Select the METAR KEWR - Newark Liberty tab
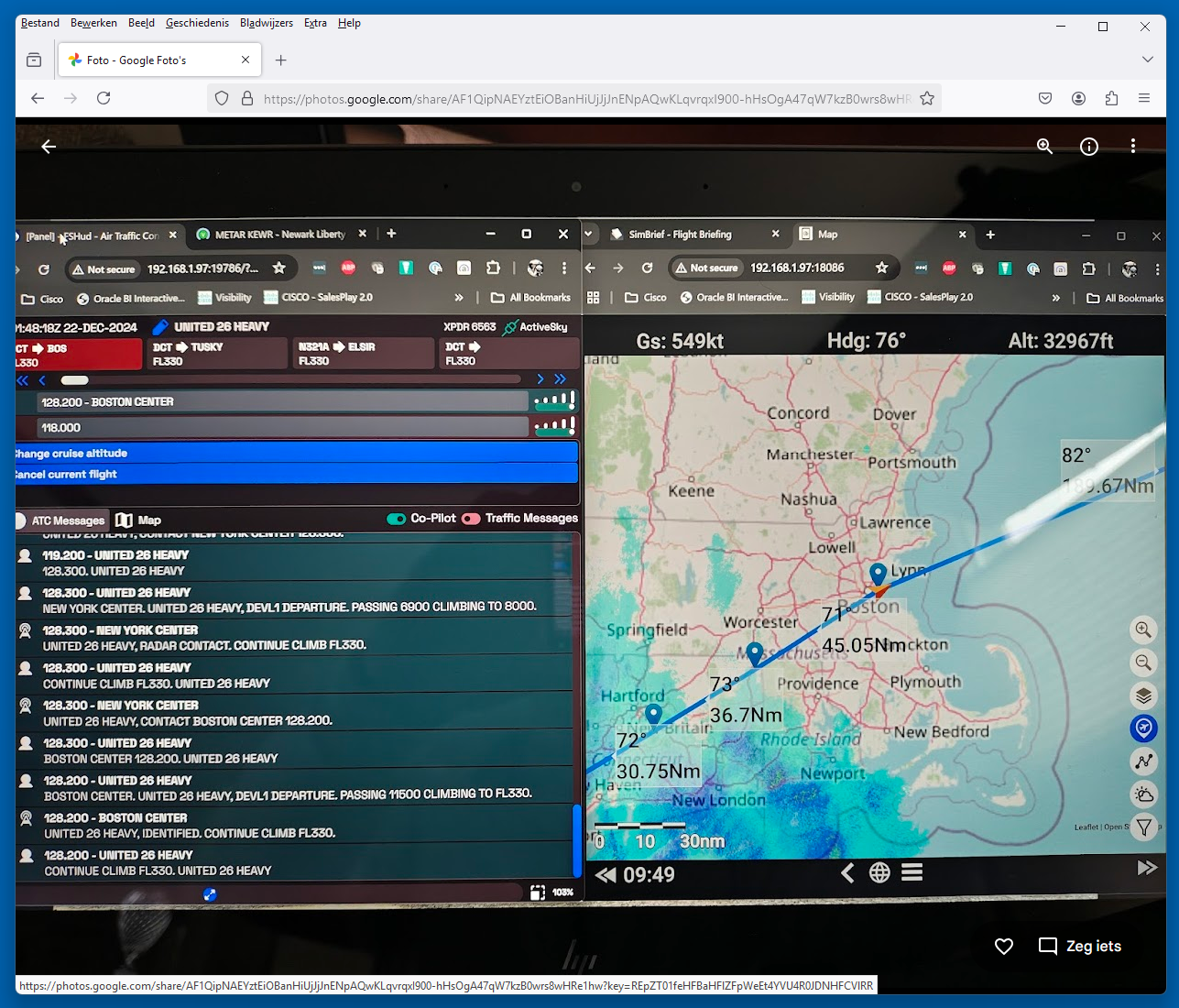Image resolution: width=1179 pixels, height=1008 pixels. point(280,235)
